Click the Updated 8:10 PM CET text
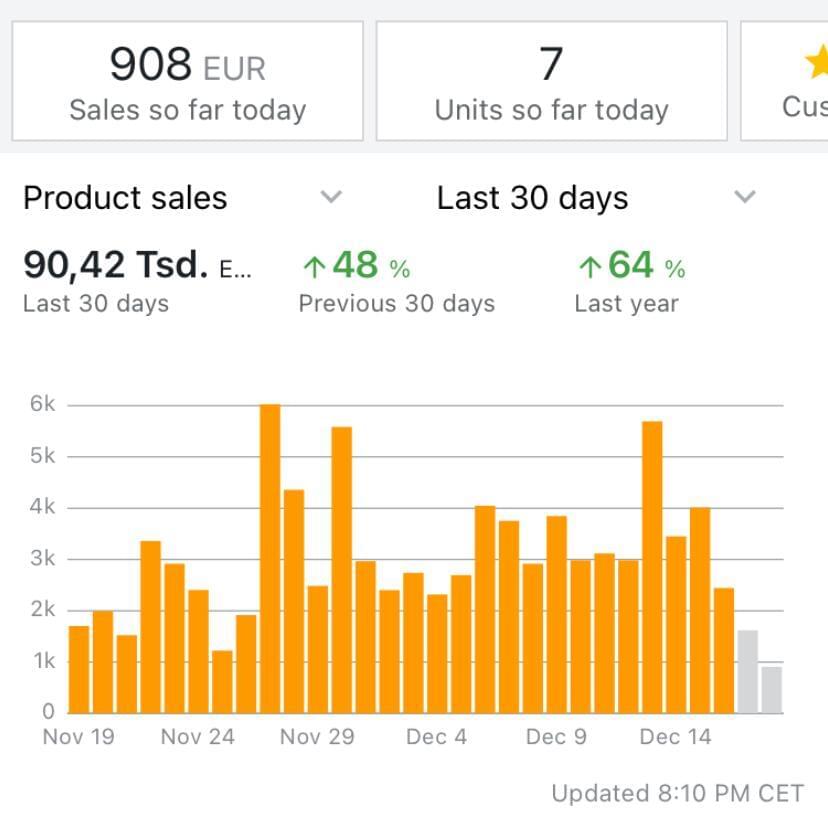This screenshot has height=815, width=828. (x=677, y=793)
